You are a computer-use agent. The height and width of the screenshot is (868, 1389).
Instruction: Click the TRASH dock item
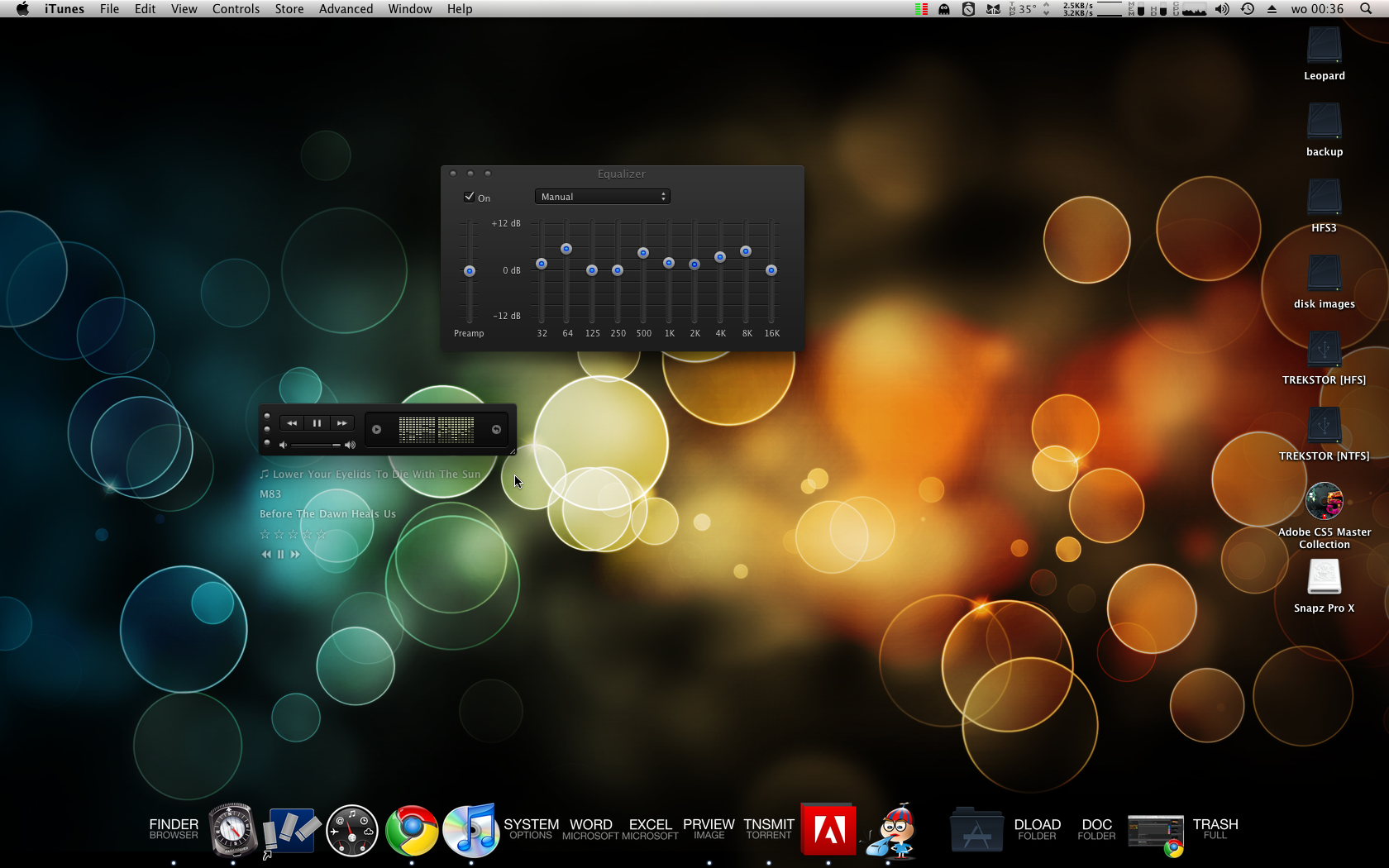coord(1215,828)
